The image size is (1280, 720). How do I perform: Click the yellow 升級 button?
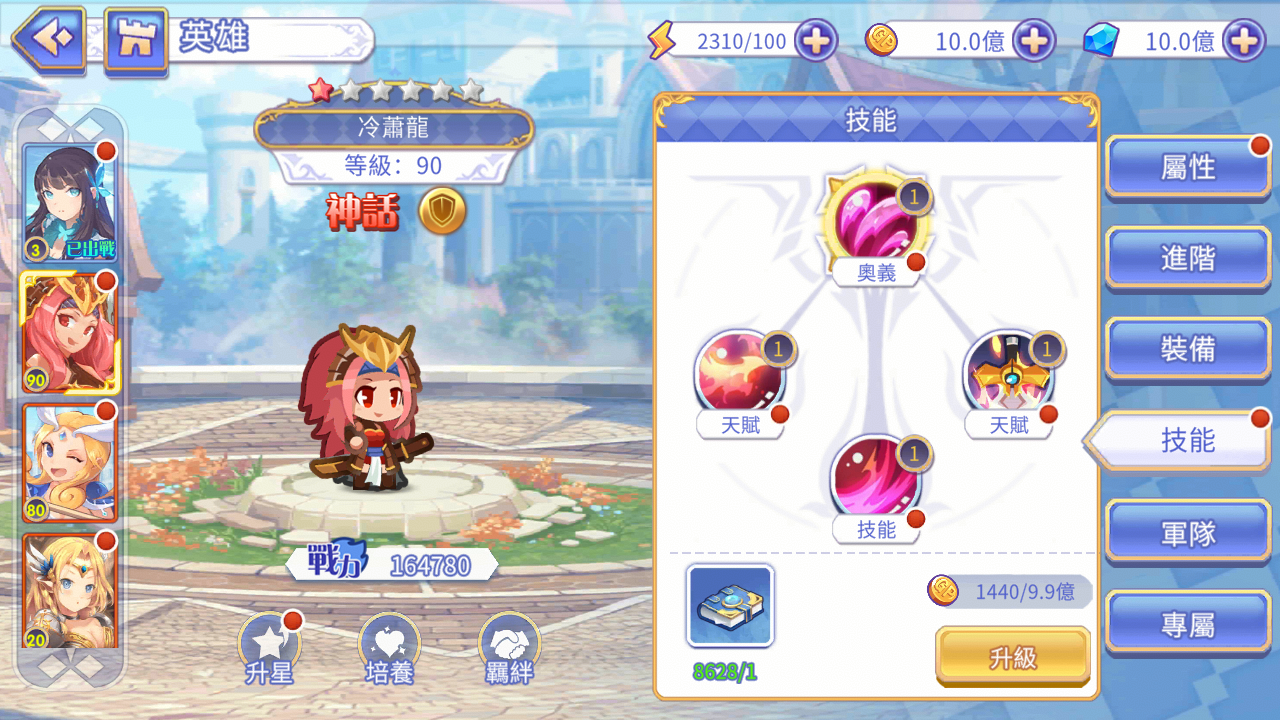(1013, 657)
